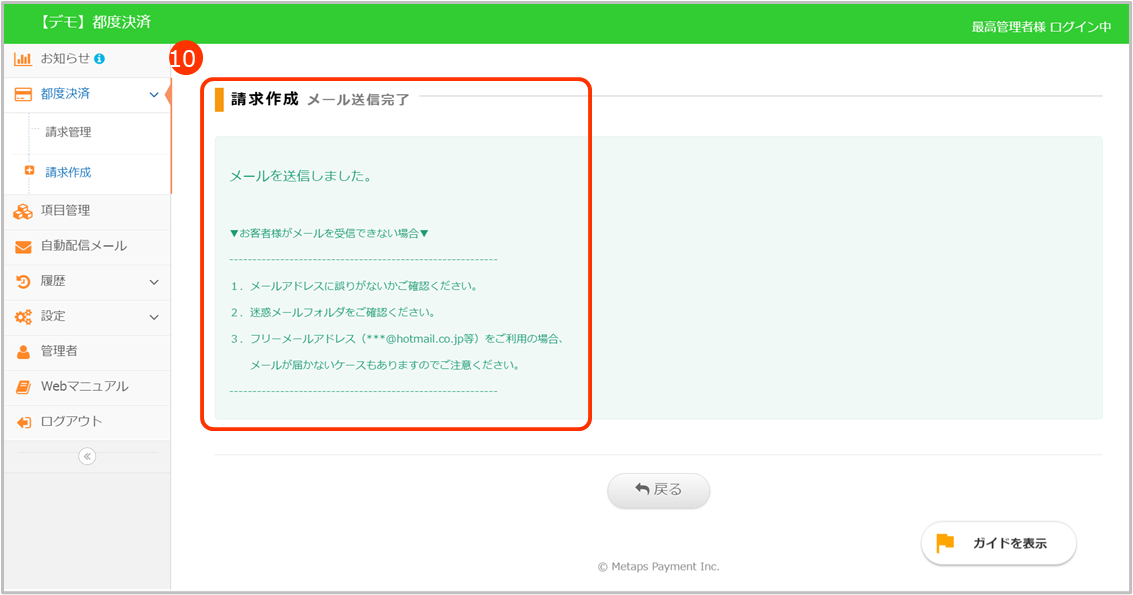
Task: Click the history clock icon for 履歴
Action: click(23, 282)
